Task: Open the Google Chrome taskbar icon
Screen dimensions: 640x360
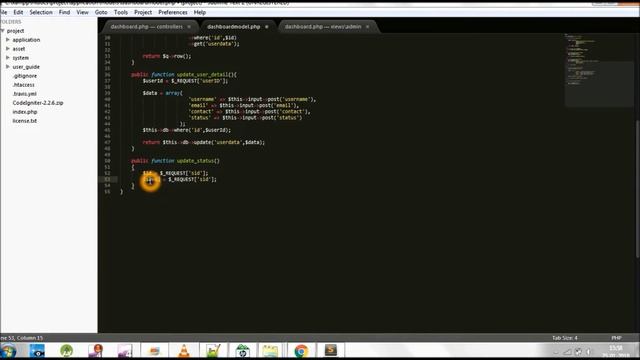Action: coord(301,351)
